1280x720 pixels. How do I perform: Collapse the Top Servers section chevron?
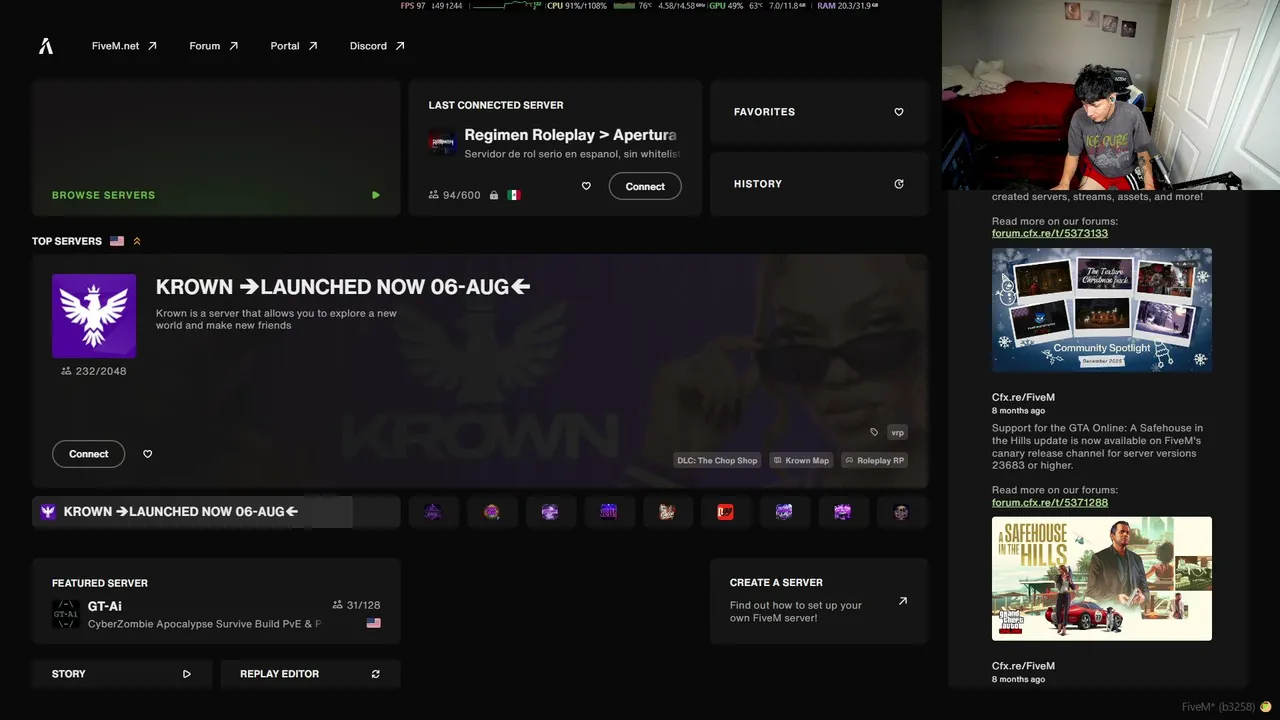(x=137, y=241)
